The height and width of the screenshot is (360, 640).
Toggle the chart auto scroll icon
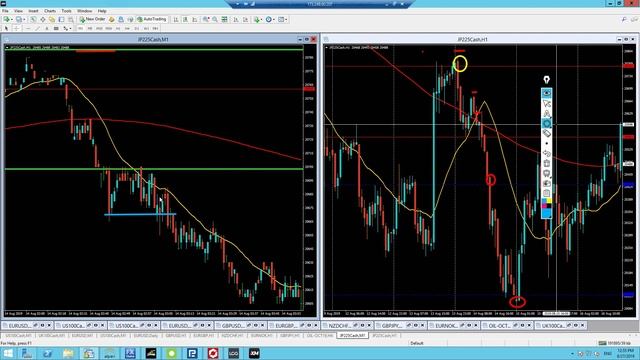point(236,19)
